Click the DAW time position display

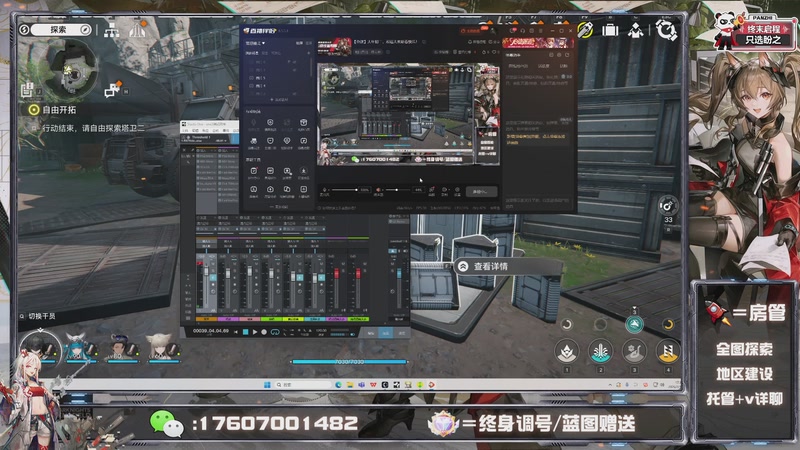[x=211, y=331]
